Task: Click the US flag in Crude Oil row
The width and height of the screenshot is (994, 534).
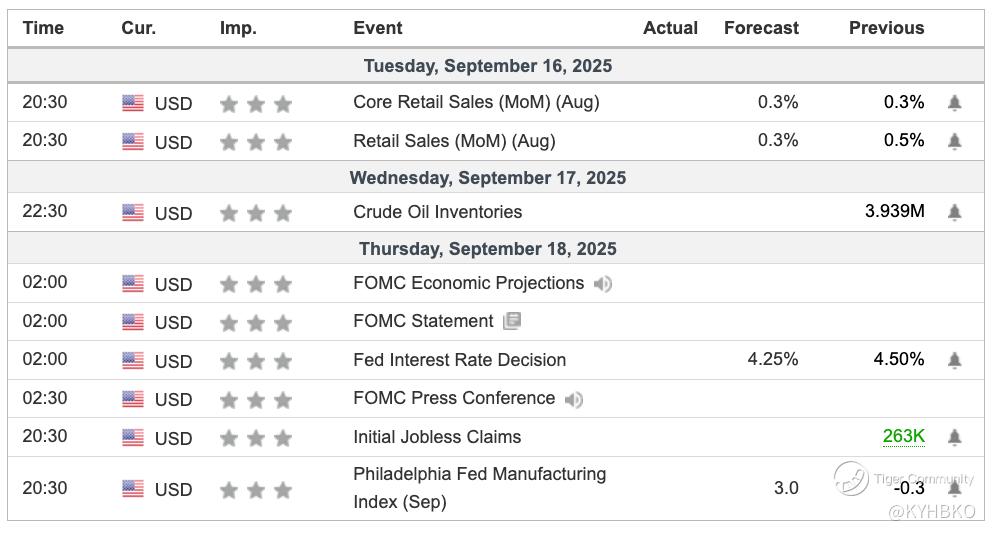Action: tap(133, 212)
